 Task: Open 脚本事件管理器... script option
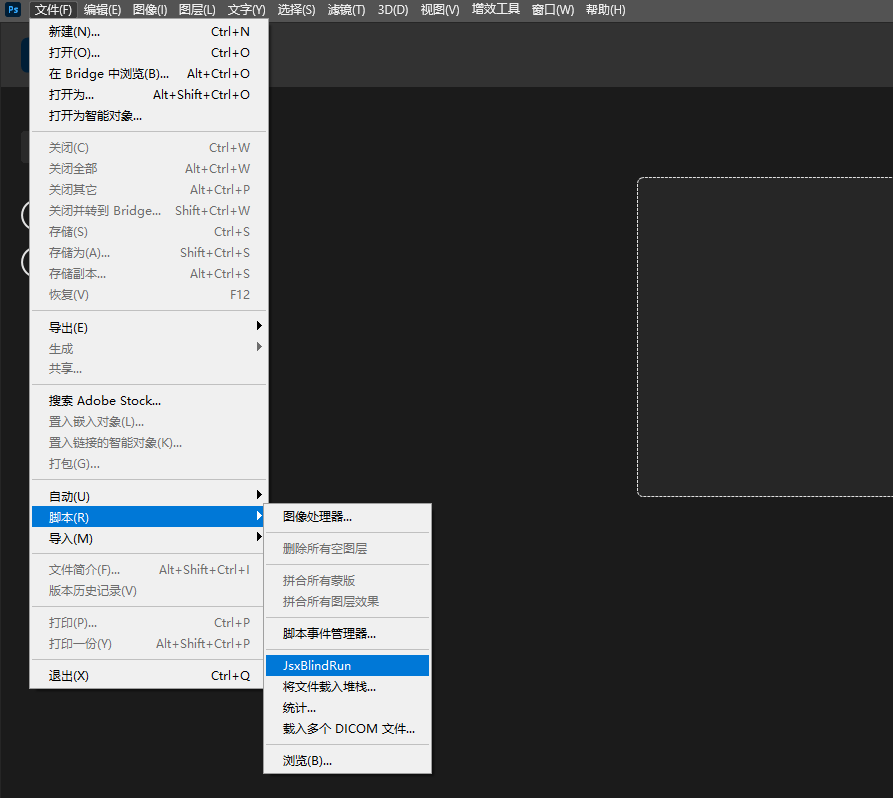(329, 633)
